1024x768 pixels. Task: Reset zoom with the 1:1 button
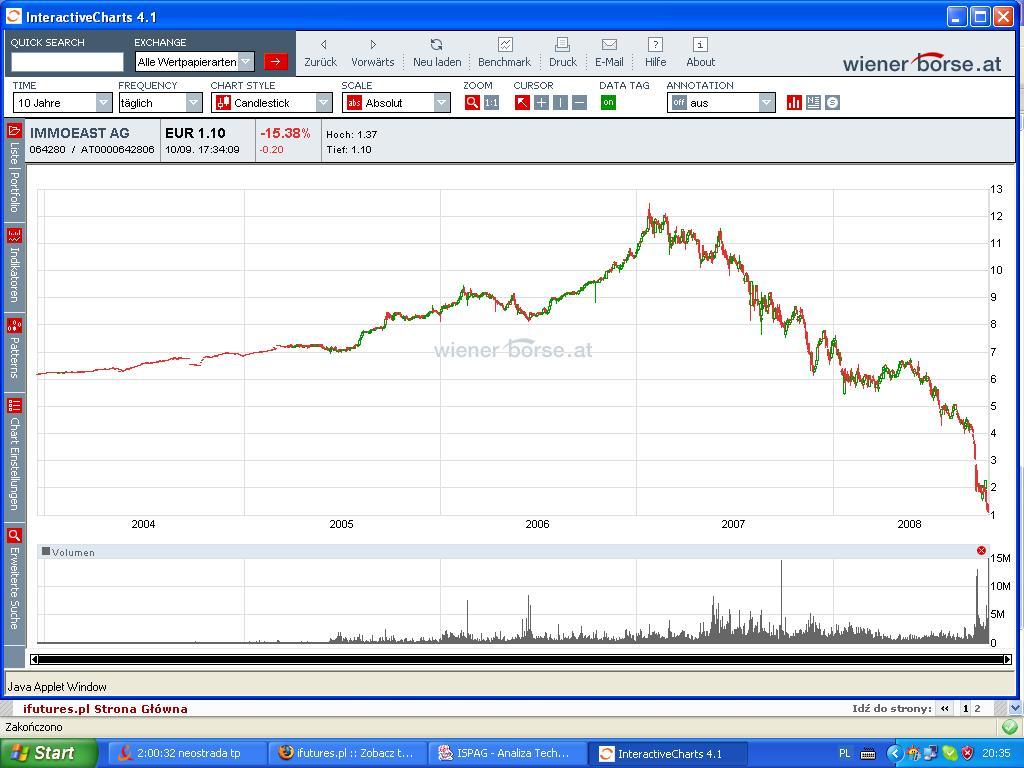point(491,103)
